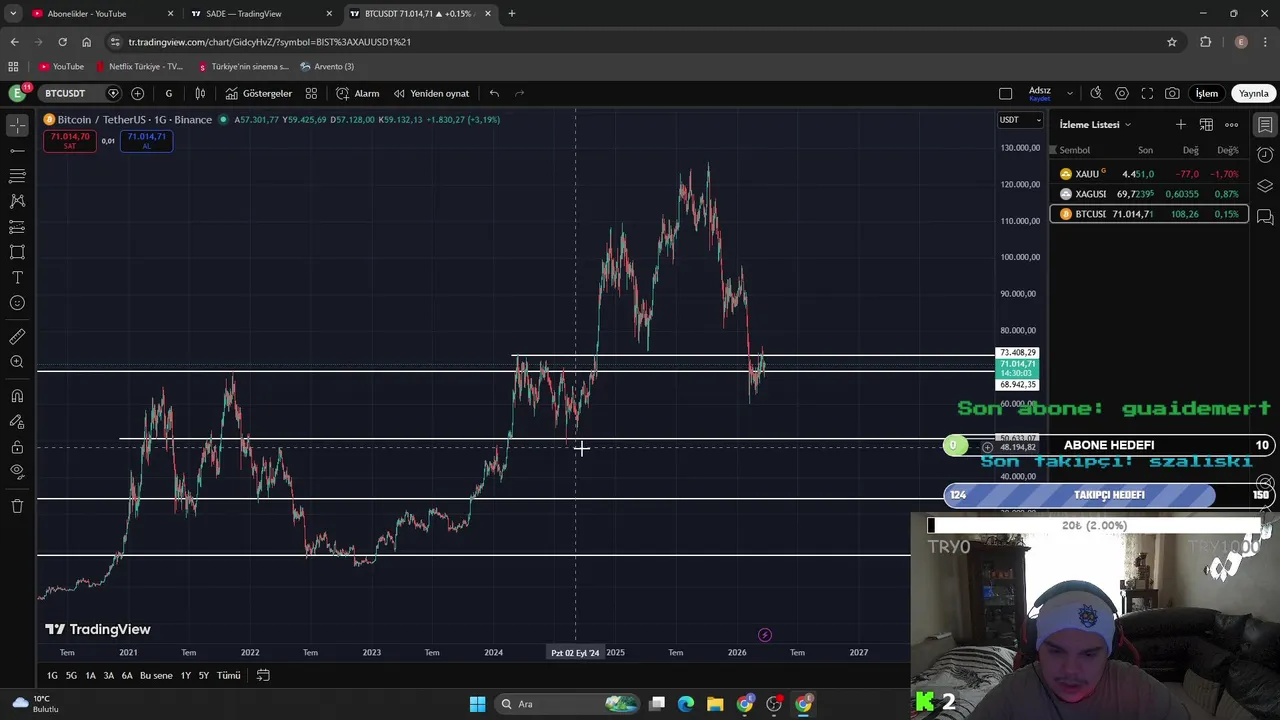This screenshot has width=1280, height=720.
Task: Toggle hide all drawings eye icon
Action: (x=17, y=472)
